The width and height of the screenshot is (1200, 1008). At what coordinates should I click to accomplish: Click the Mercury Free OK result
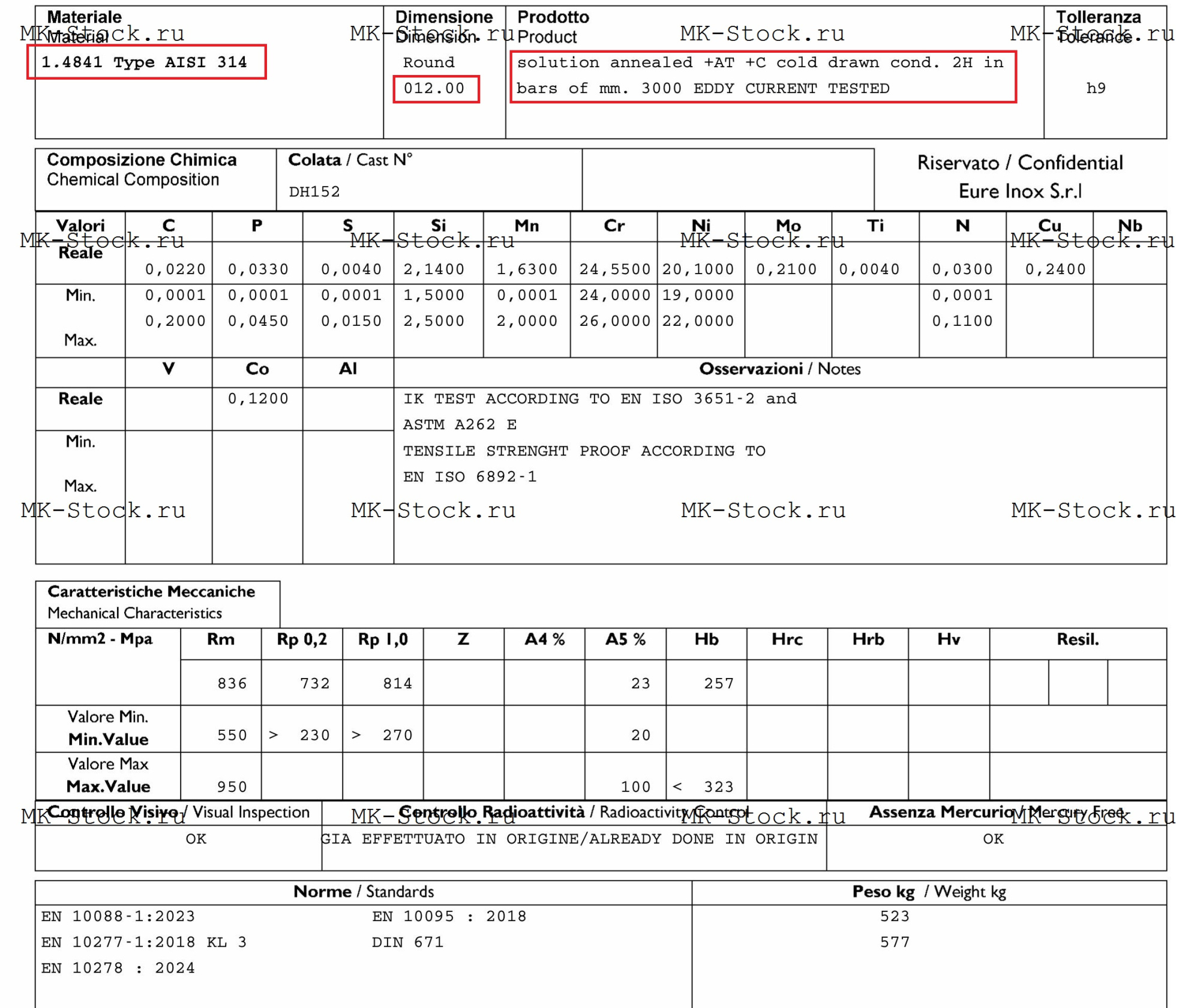993,839
